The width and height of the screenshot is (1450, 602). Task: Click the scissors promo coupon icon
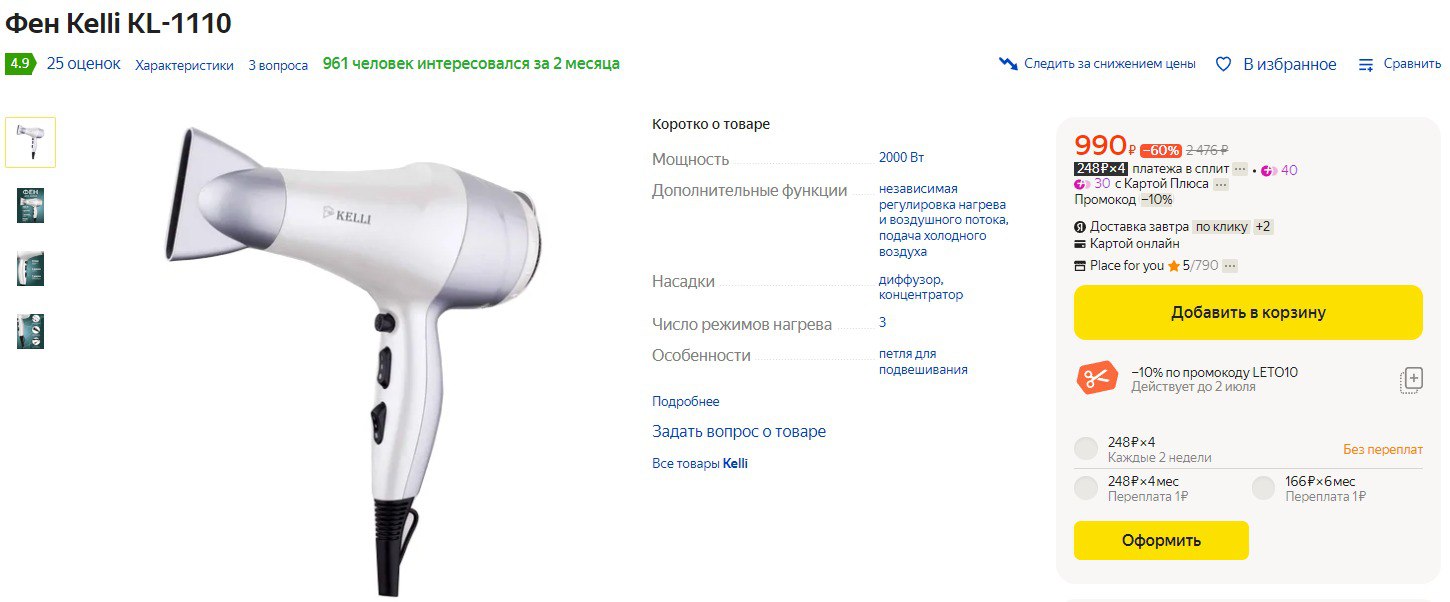1097,379
